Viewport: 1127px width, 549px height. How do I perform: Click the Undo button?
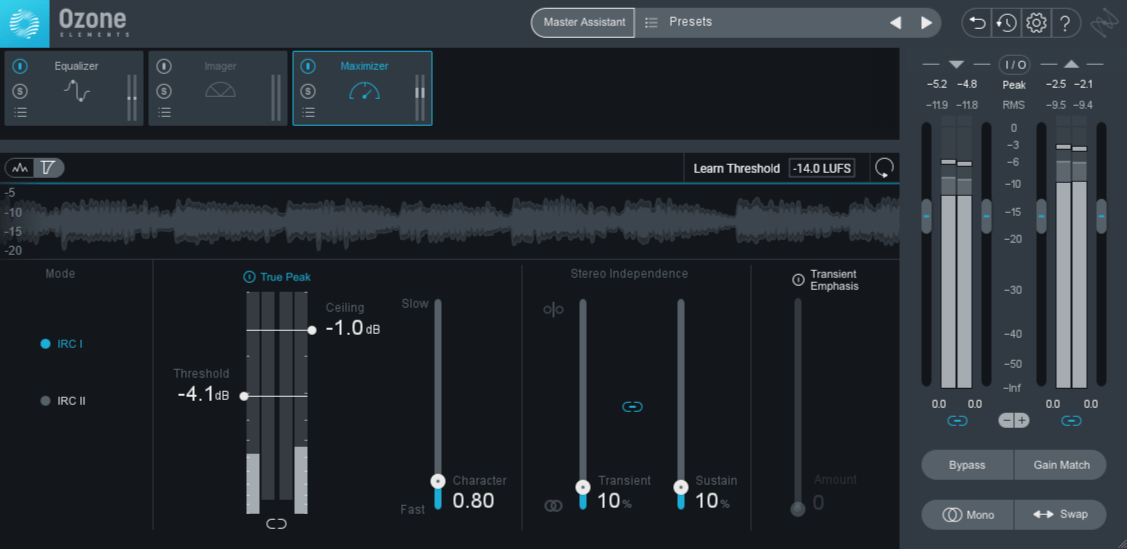[978, 23]
